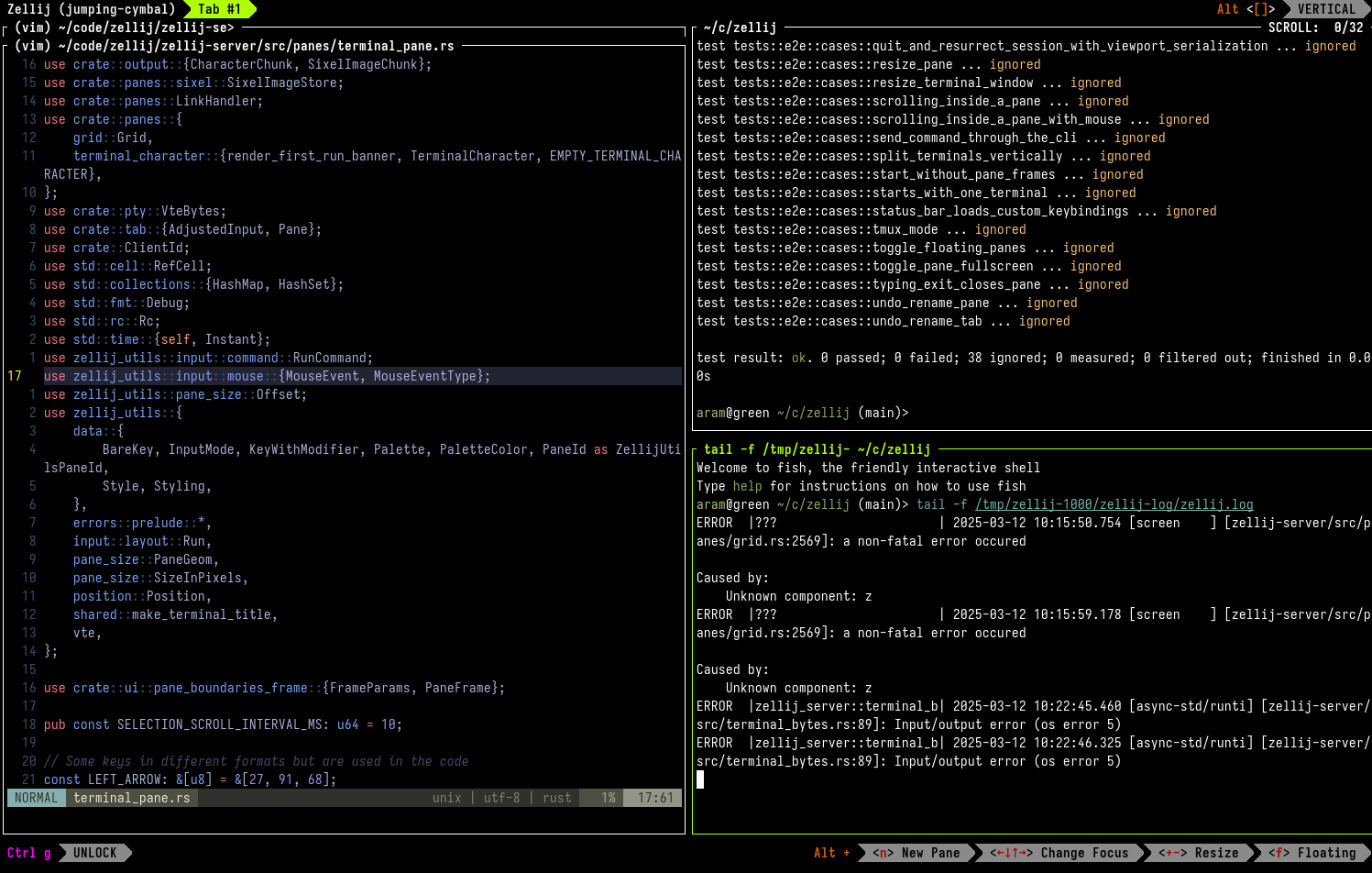
Task: Click the terminal_pane.rs vim pane title
Action: tap(234, 46)
